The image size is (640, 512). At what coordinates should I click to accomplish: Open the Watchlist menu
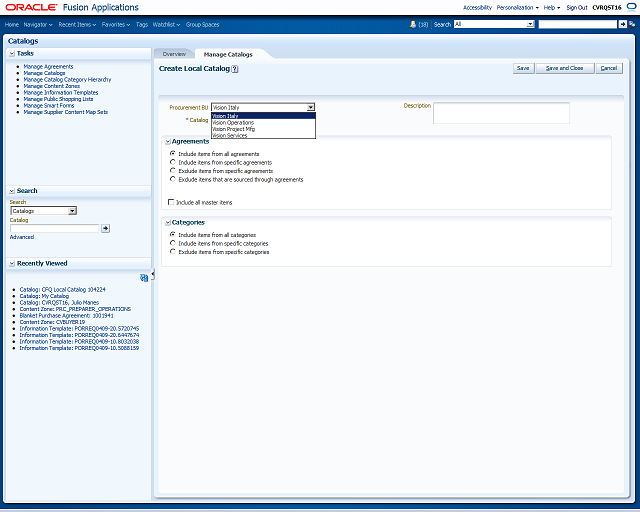click(x=166, y=24)
